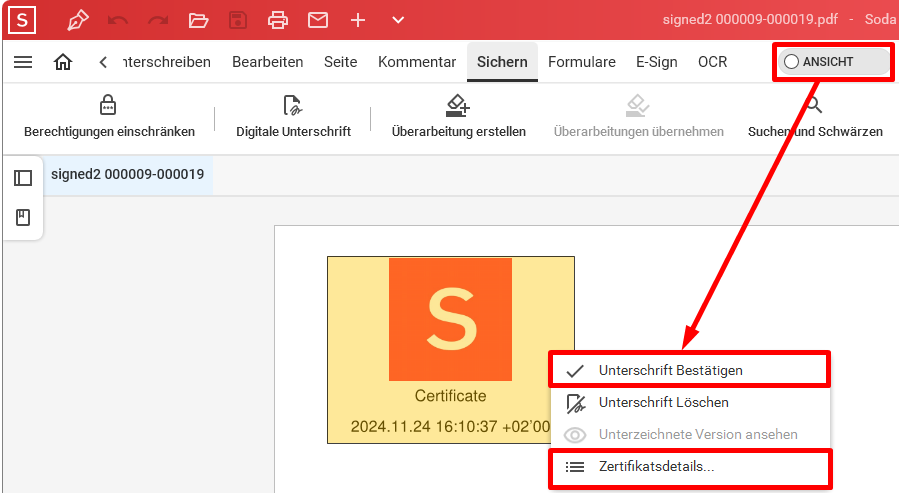The height and width of the screenshot is (493, 899).
Task: Open the hamburger main menu
Action: pos(23,62)
